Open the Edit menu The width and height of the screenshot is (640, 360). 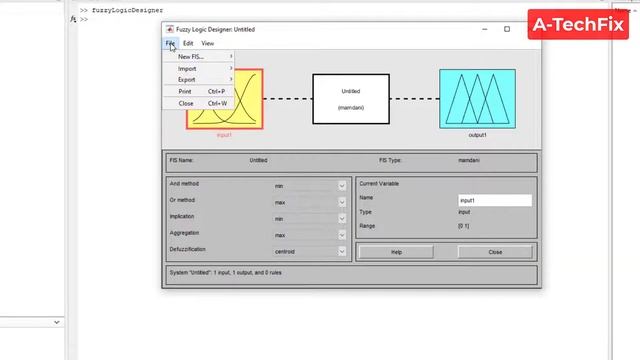coord(188,43)
